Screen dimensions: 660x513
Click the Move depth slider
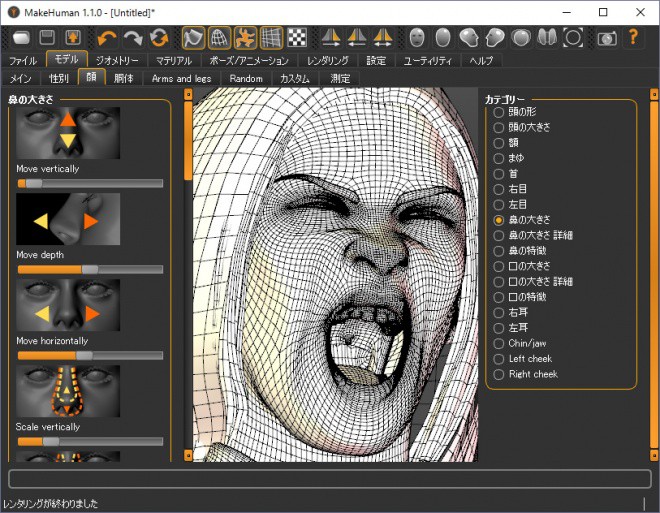pos(90,269)
